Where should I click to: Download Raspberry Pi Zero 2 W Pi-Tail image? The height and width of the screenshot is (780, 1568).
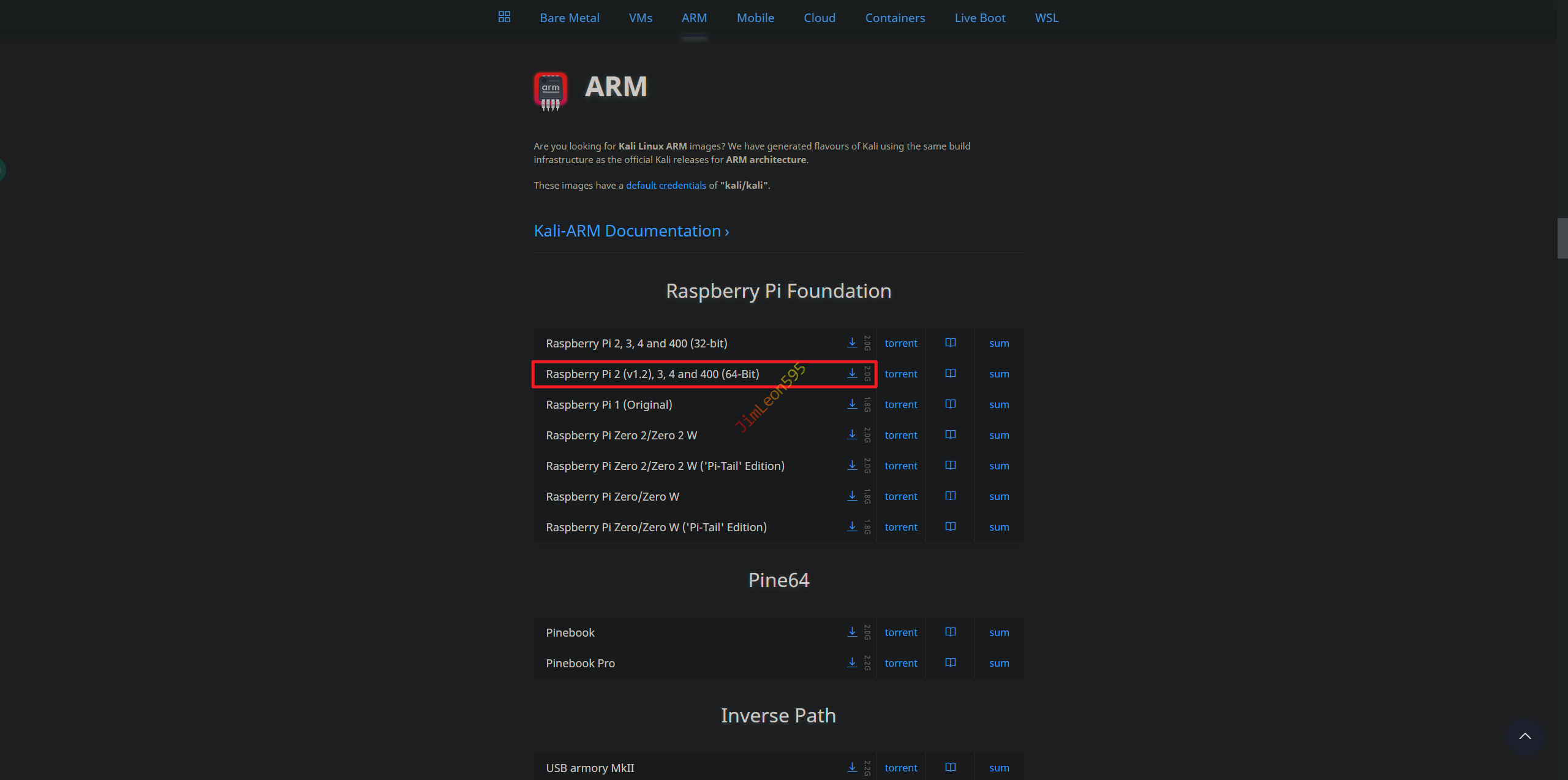click(x=852, y=465)
